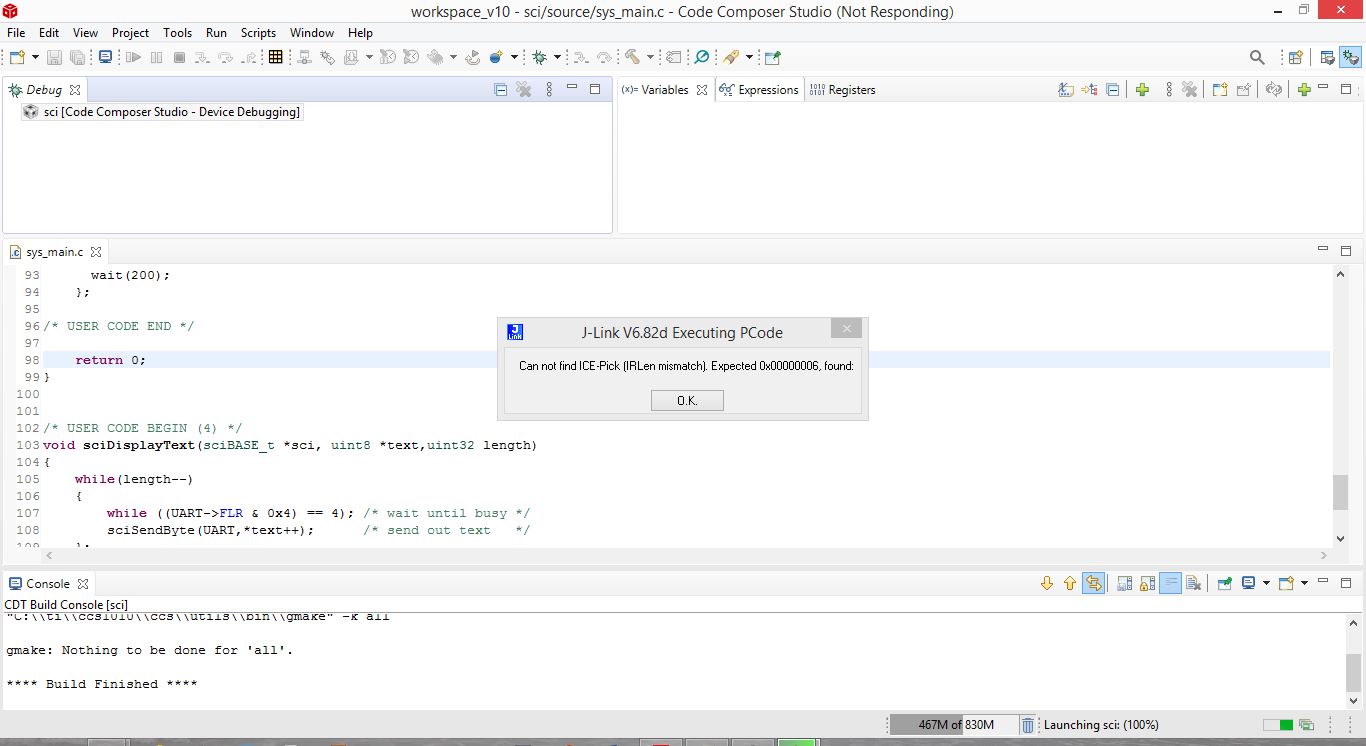
Task: Switch to the CCS Debug perspective button
Action: point(1349,57)
